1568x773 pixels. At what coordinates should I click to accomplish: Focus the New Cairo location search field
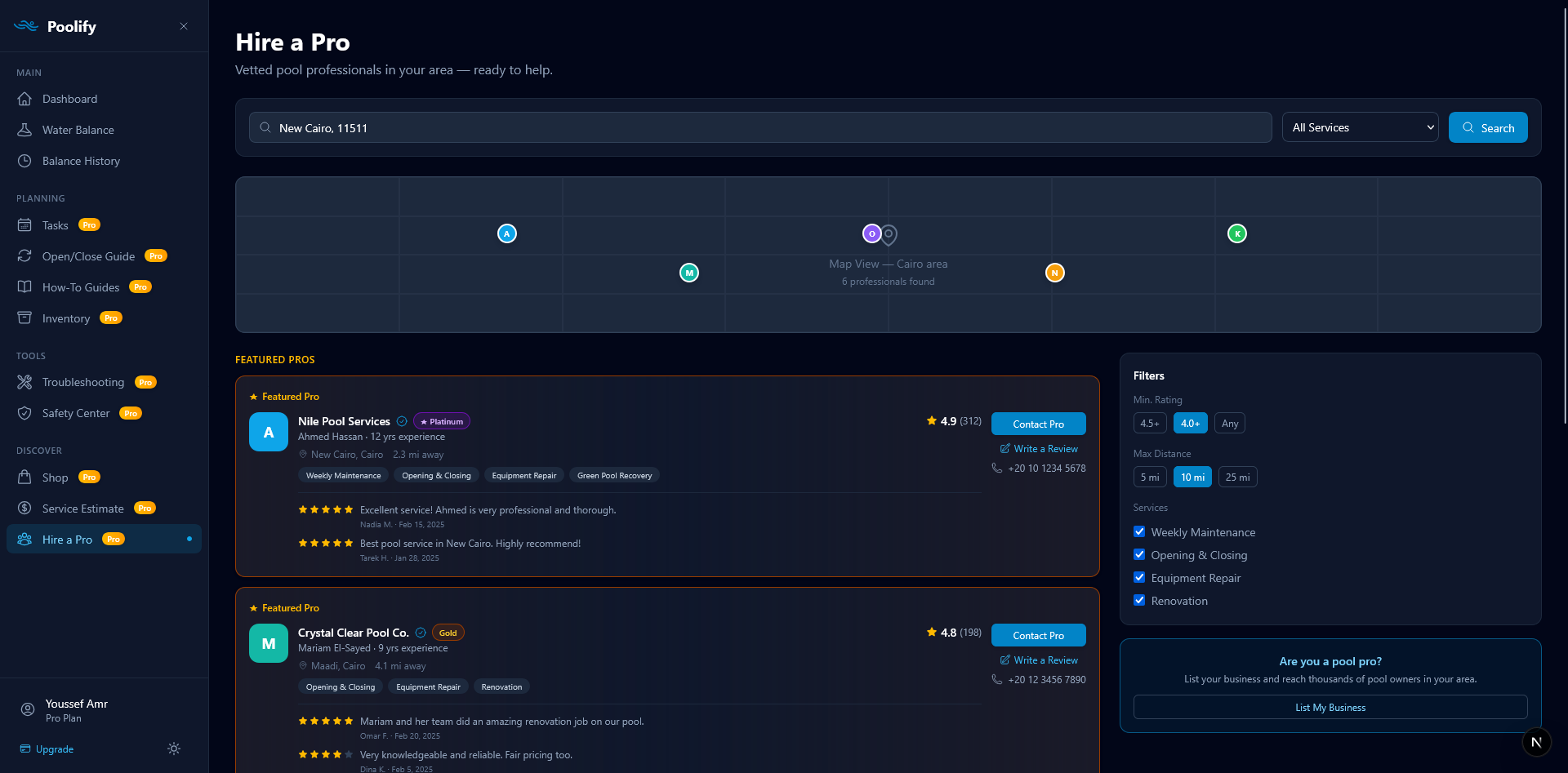tap(760, 127)
